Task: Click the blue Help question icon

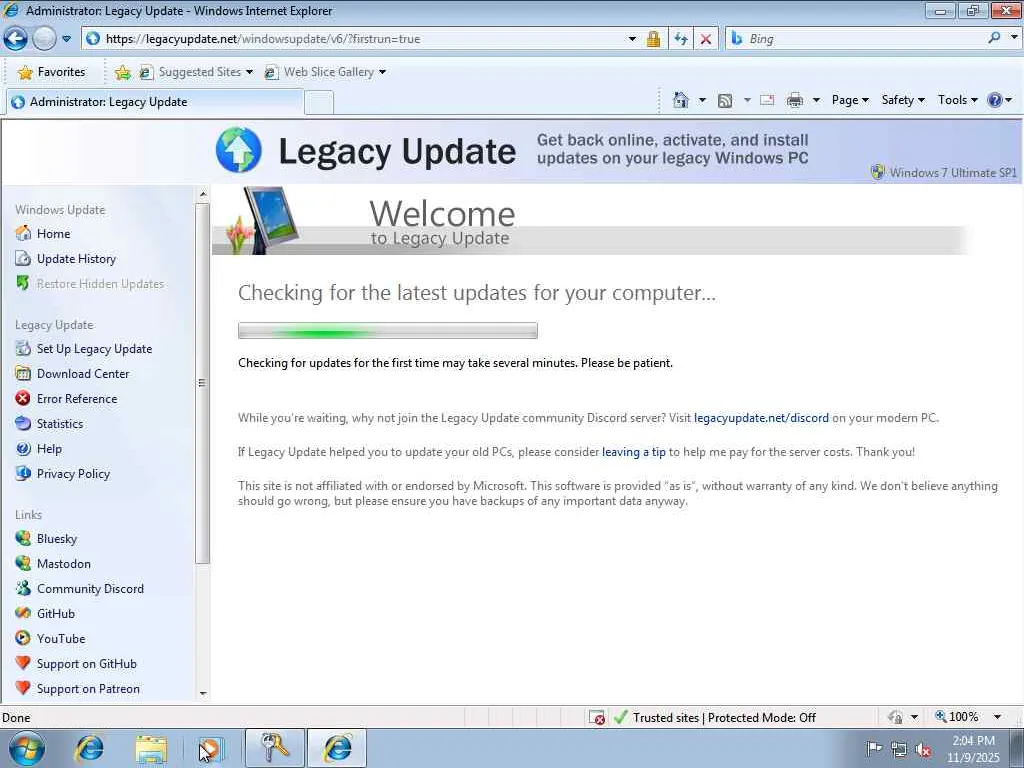Action: coord(995,100)
